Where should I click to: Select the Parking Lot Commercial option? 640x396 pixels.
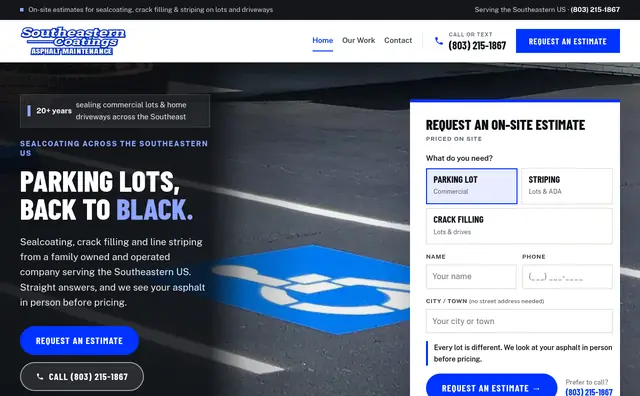coord(471,186)
